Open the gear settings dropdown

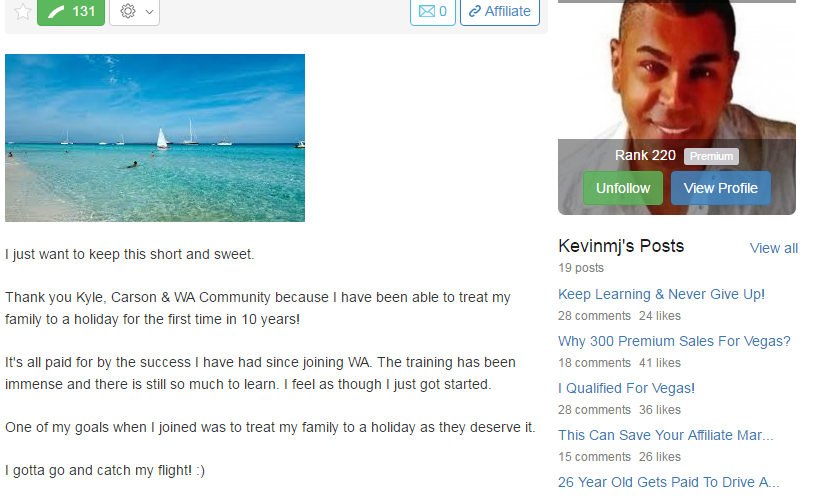coord(135,11)
